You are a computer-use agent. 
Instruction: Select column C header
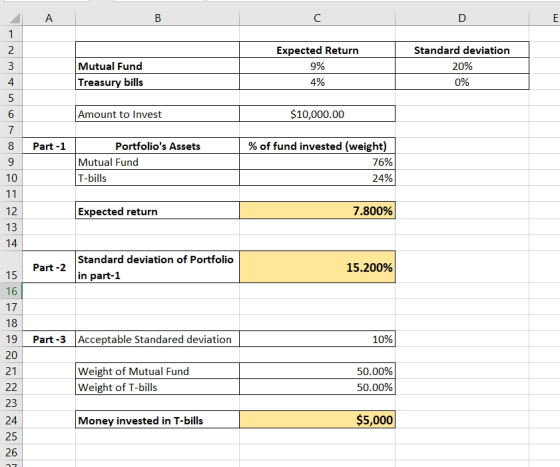click(x=317, y=18)
